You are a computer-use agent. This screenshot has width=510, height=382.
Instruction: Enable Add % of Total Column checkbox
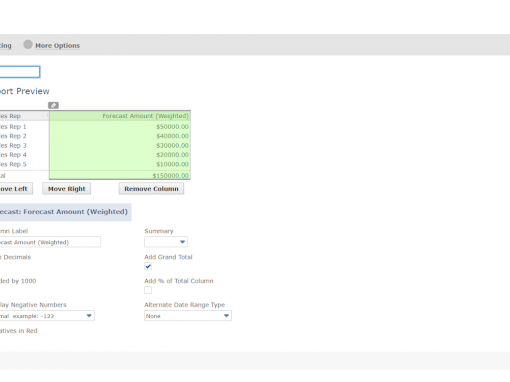pyautogui.click(x=148, y=290)
